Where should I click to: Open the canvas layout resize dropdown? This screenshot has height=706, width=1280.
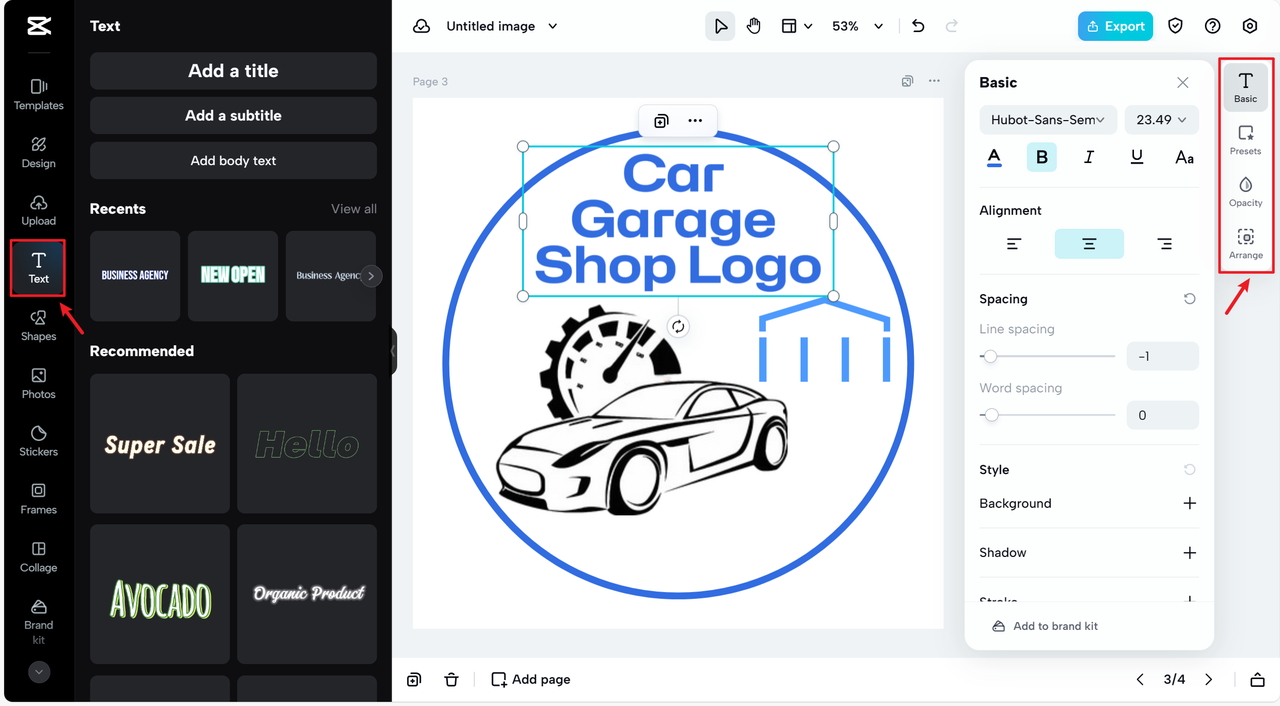coord(796,26)
